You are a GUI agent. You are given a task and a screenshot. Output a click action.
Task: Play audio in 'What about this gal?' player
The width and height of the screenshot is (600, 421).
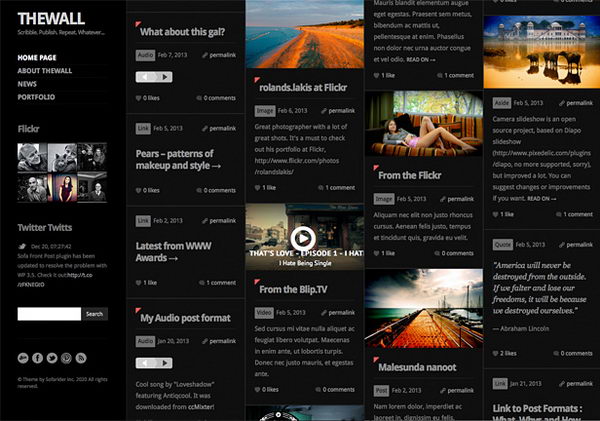(x=165, y=77)
